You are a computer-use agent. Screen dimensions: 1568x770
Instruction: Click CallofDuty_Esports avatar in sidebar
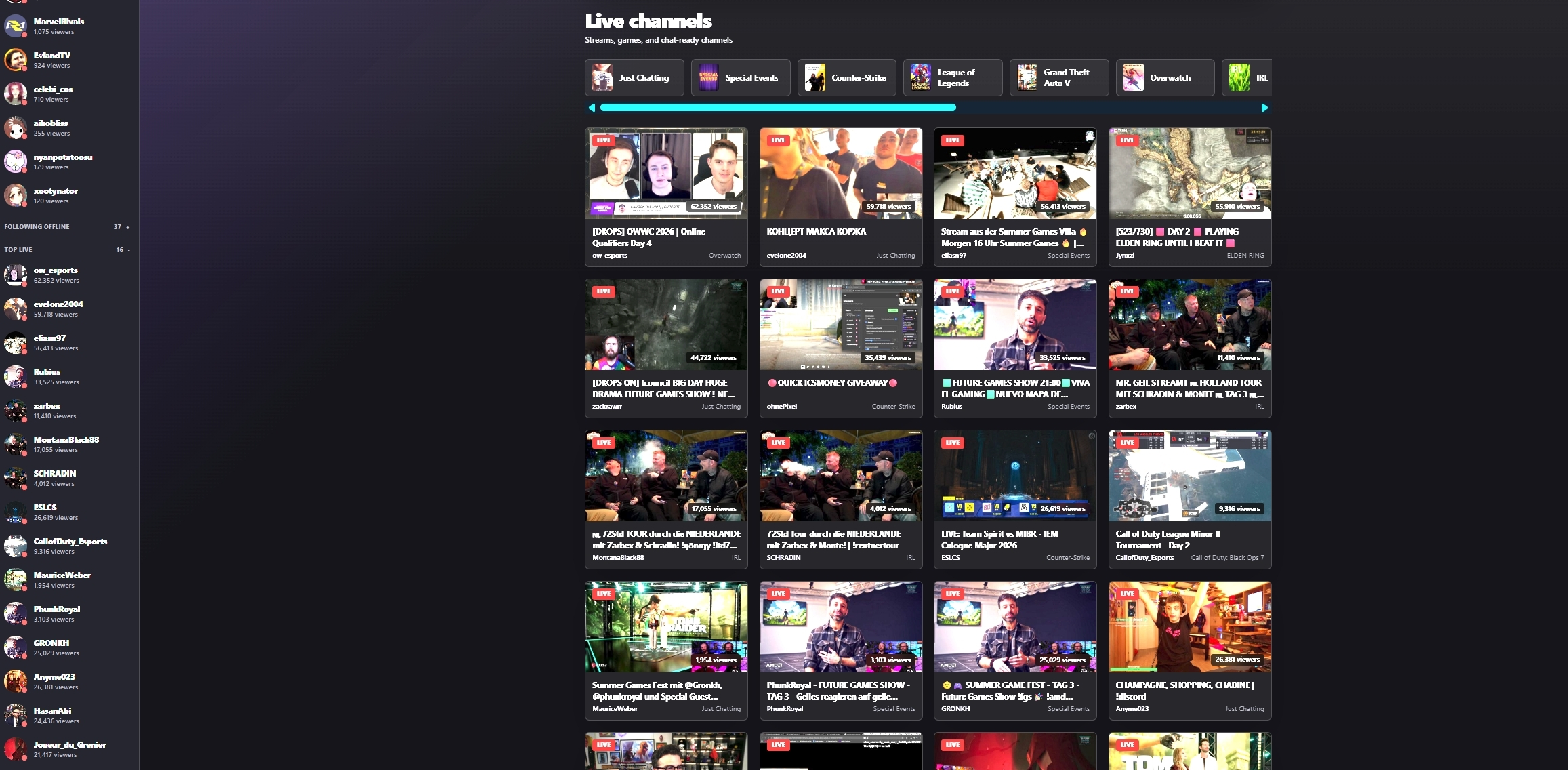(x=16, y=546)
